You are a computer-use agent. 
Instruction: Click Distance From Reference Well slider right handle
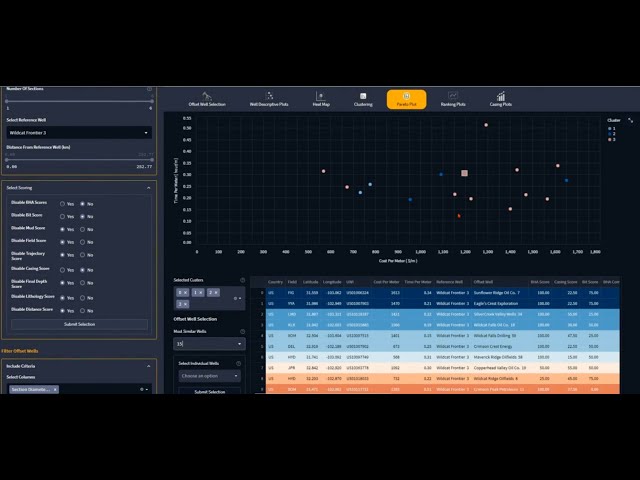(x=152, y=160)
